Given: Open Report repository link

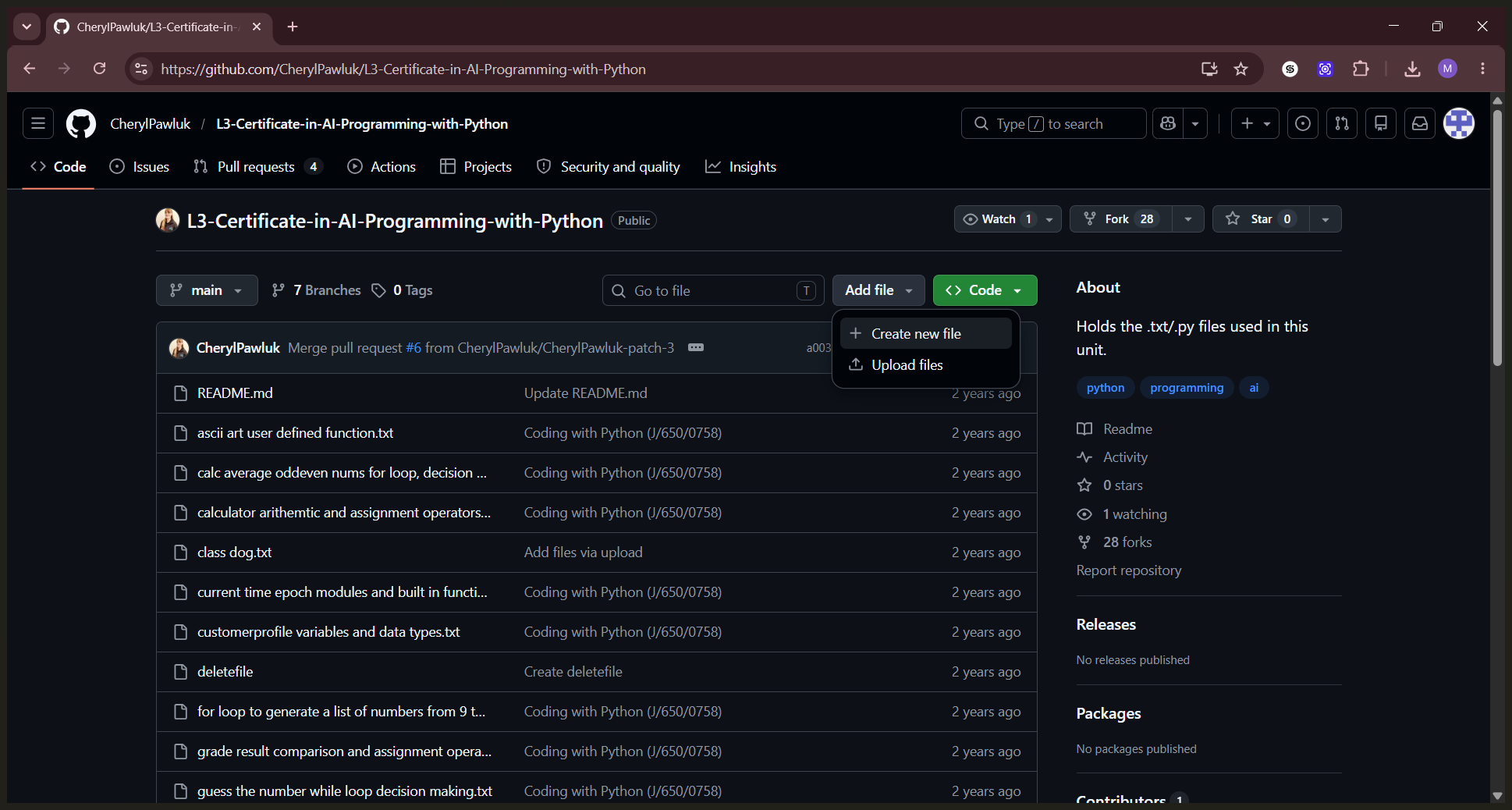Looking at the screenshot, I should tap(1129, 570).
